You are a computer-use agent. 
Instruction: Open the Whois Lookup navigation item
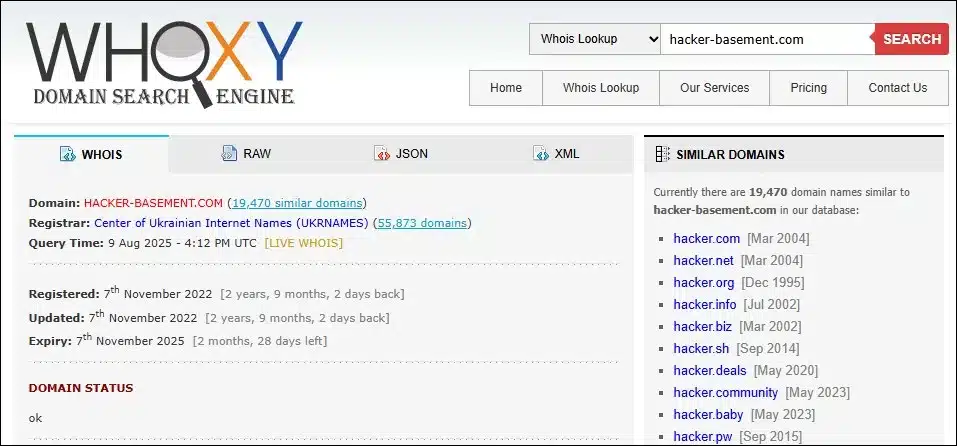pos(601,88)
